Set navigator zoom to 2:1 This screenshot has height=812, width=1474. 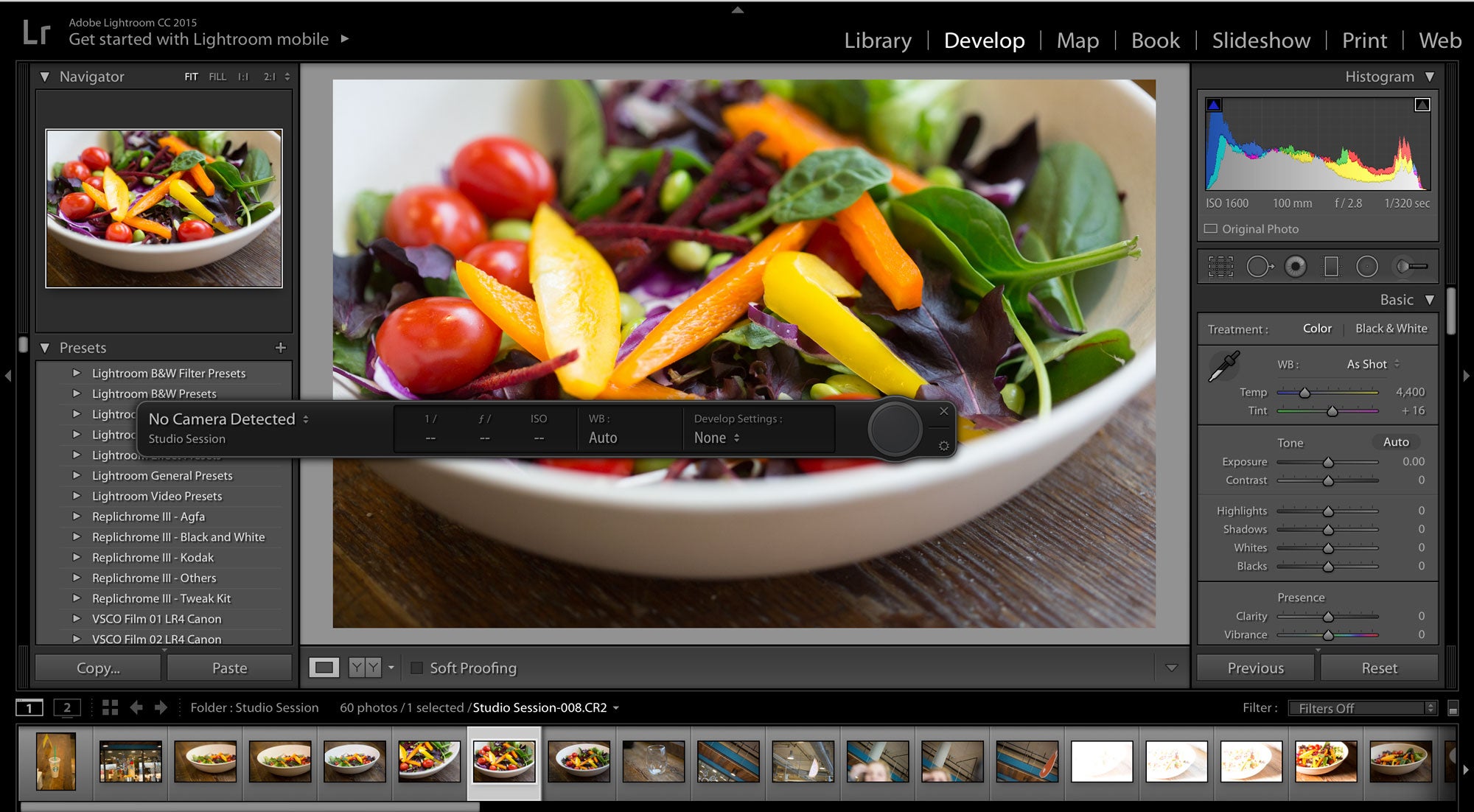270,77
